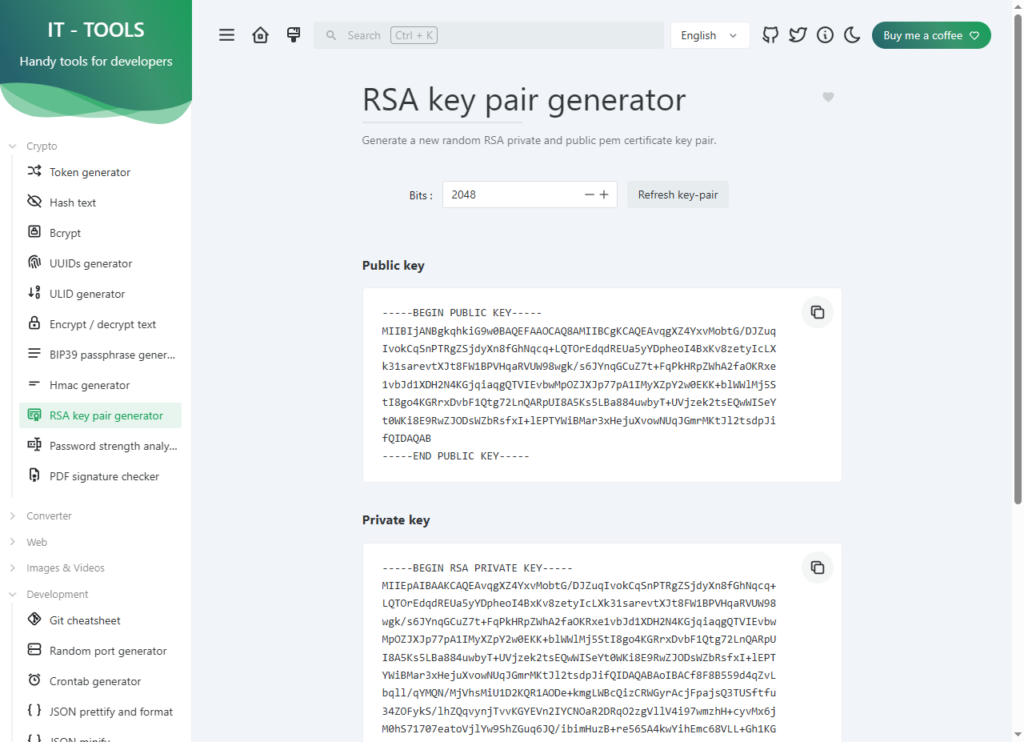Select Bcrypt from the sidebar
This screenshot has height=742, width=1024.
point(65,233)
